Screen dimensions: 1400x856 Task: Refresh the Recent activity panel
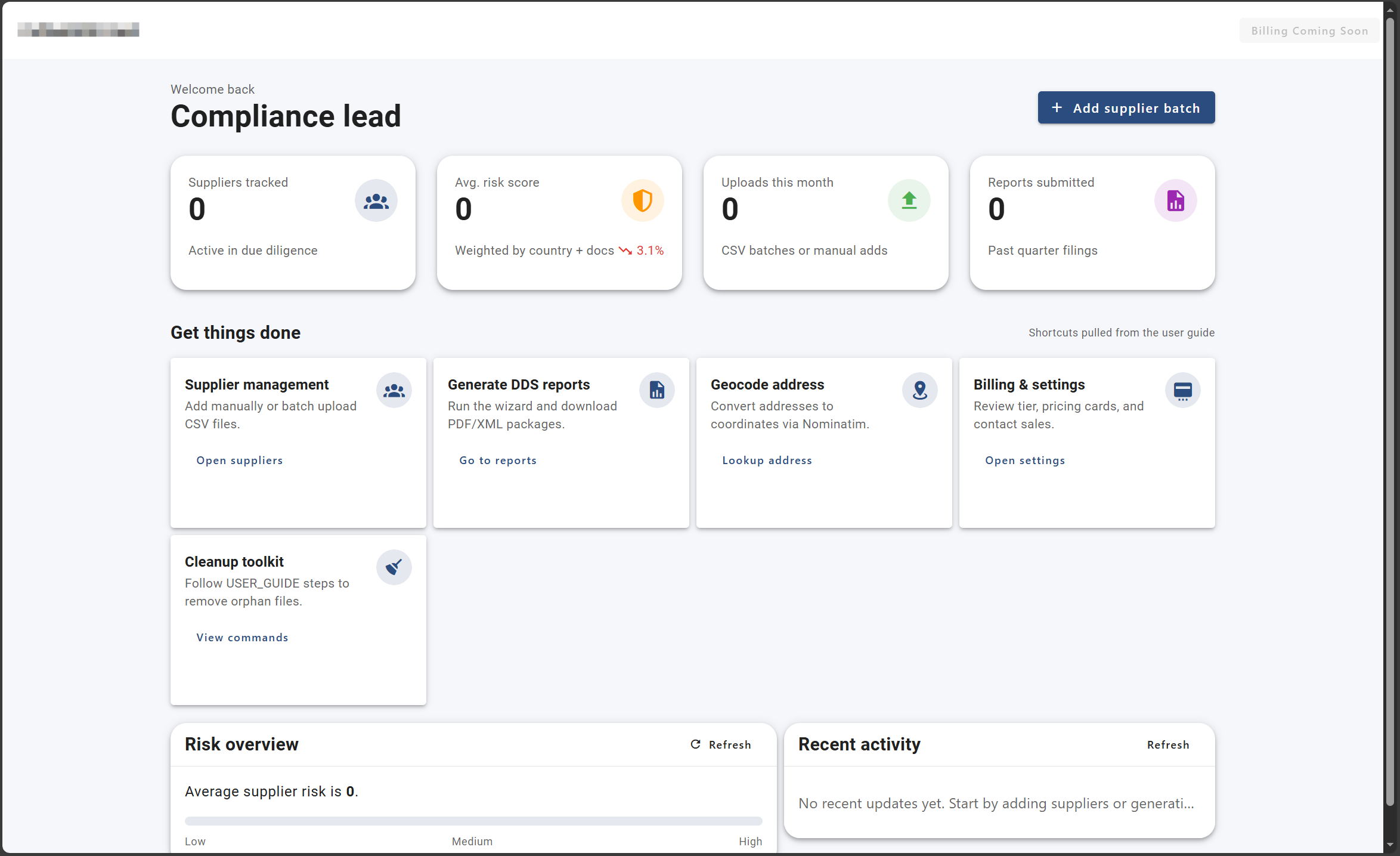tap(1167, 744)
